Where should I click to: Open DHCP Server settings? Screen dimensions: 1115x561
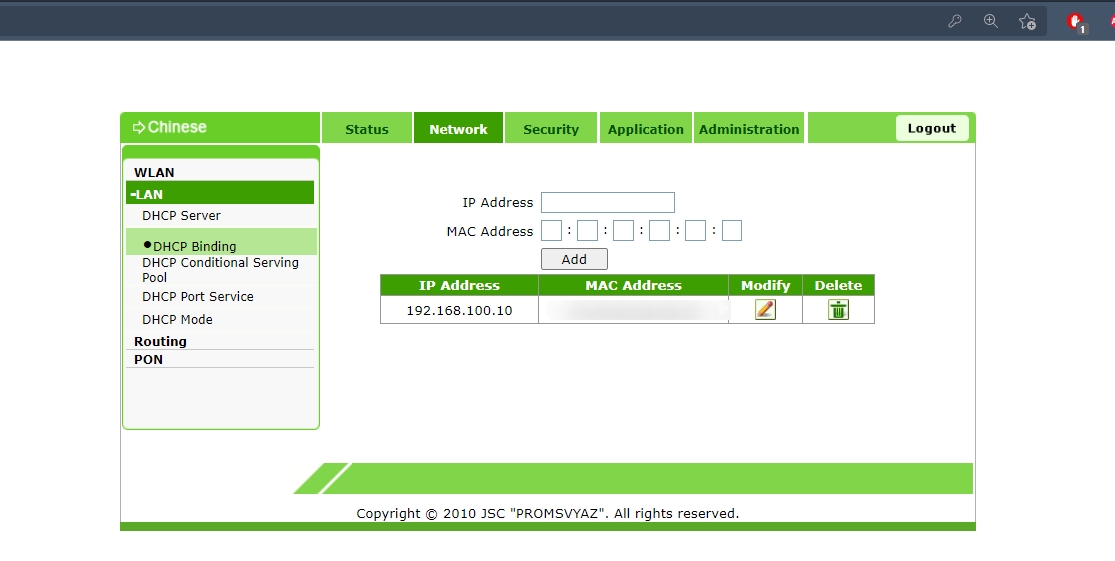(x=181, y=215)
